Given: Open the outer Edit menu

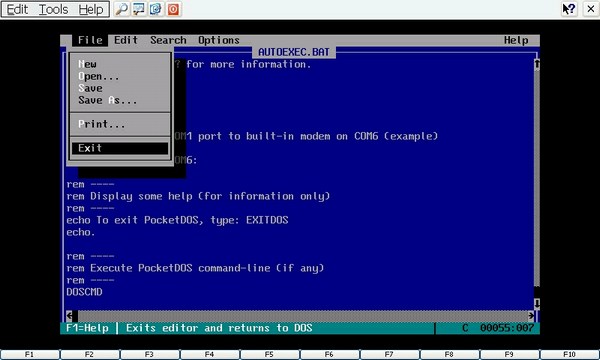Looking at the screenshot, I should pos(17,9).
